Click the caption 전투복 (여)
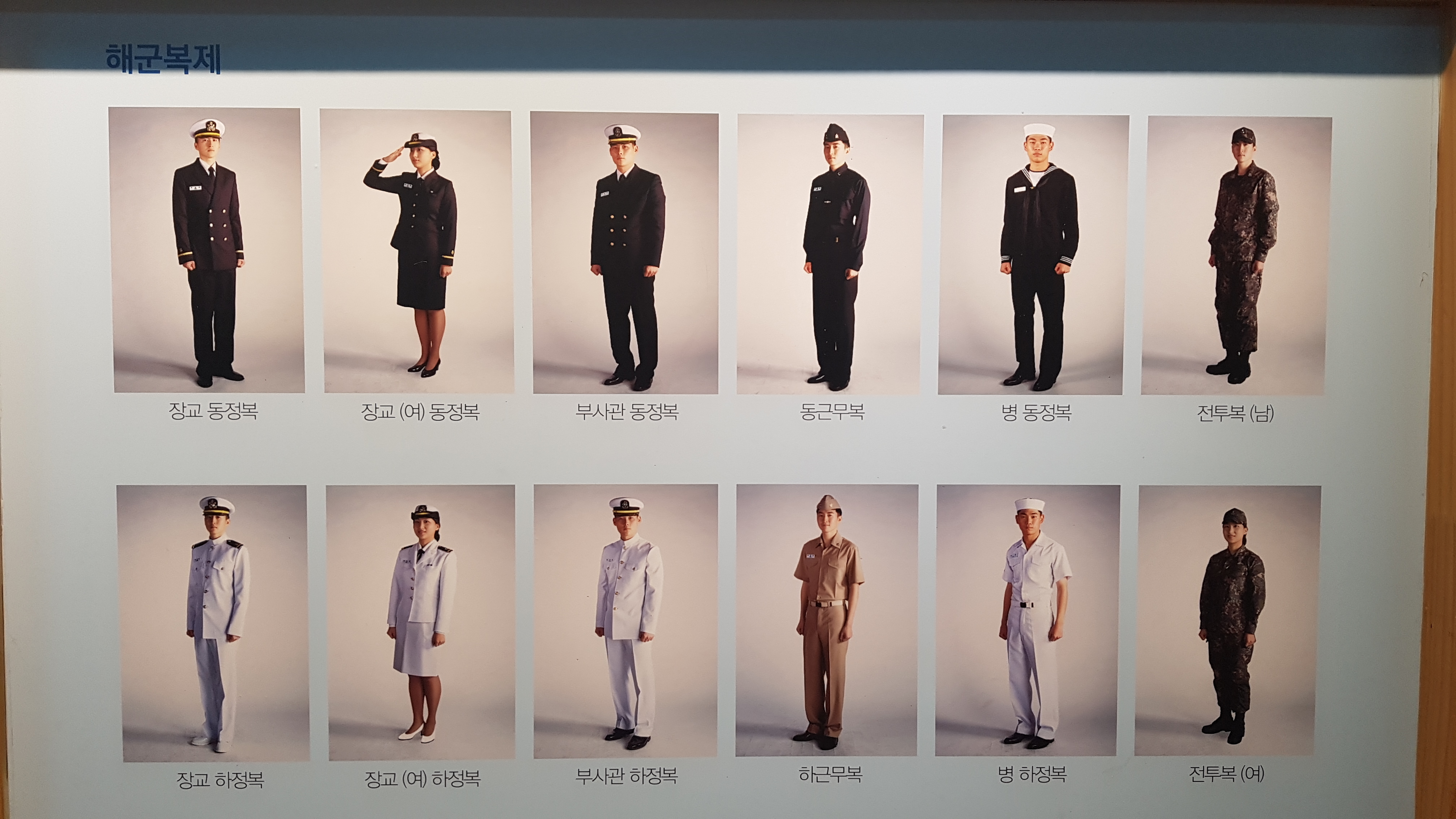The width and height of the screenshot is (1456, 819). tap(1227, 773)
